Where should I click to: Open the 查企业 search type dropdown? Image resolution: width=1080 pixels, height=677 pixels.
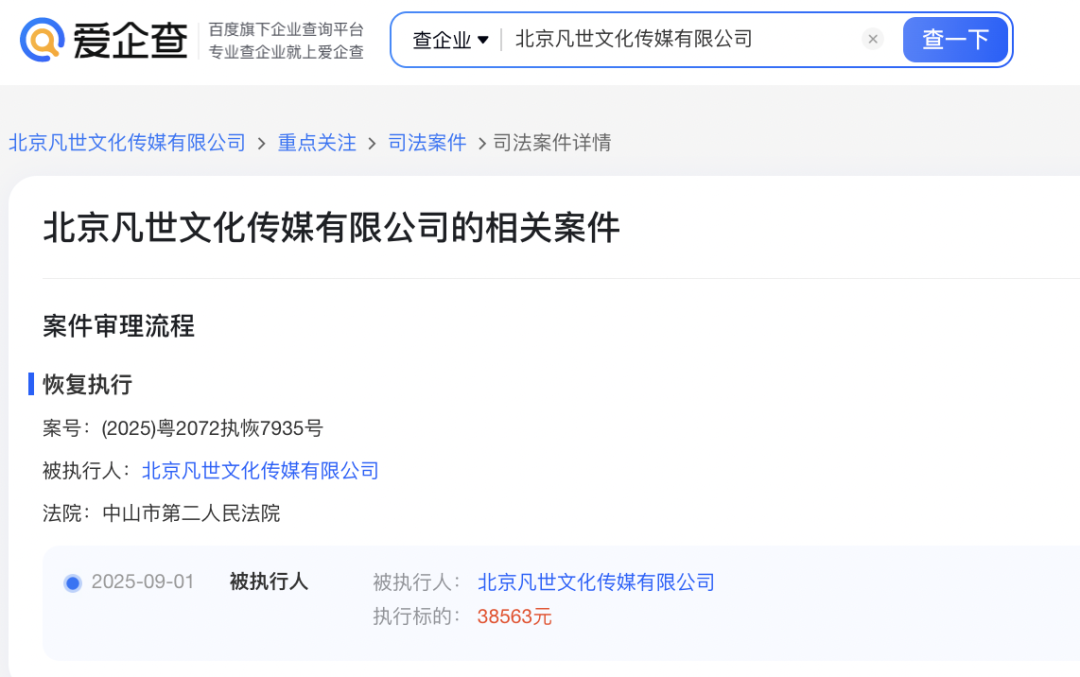tap(450, 40)
